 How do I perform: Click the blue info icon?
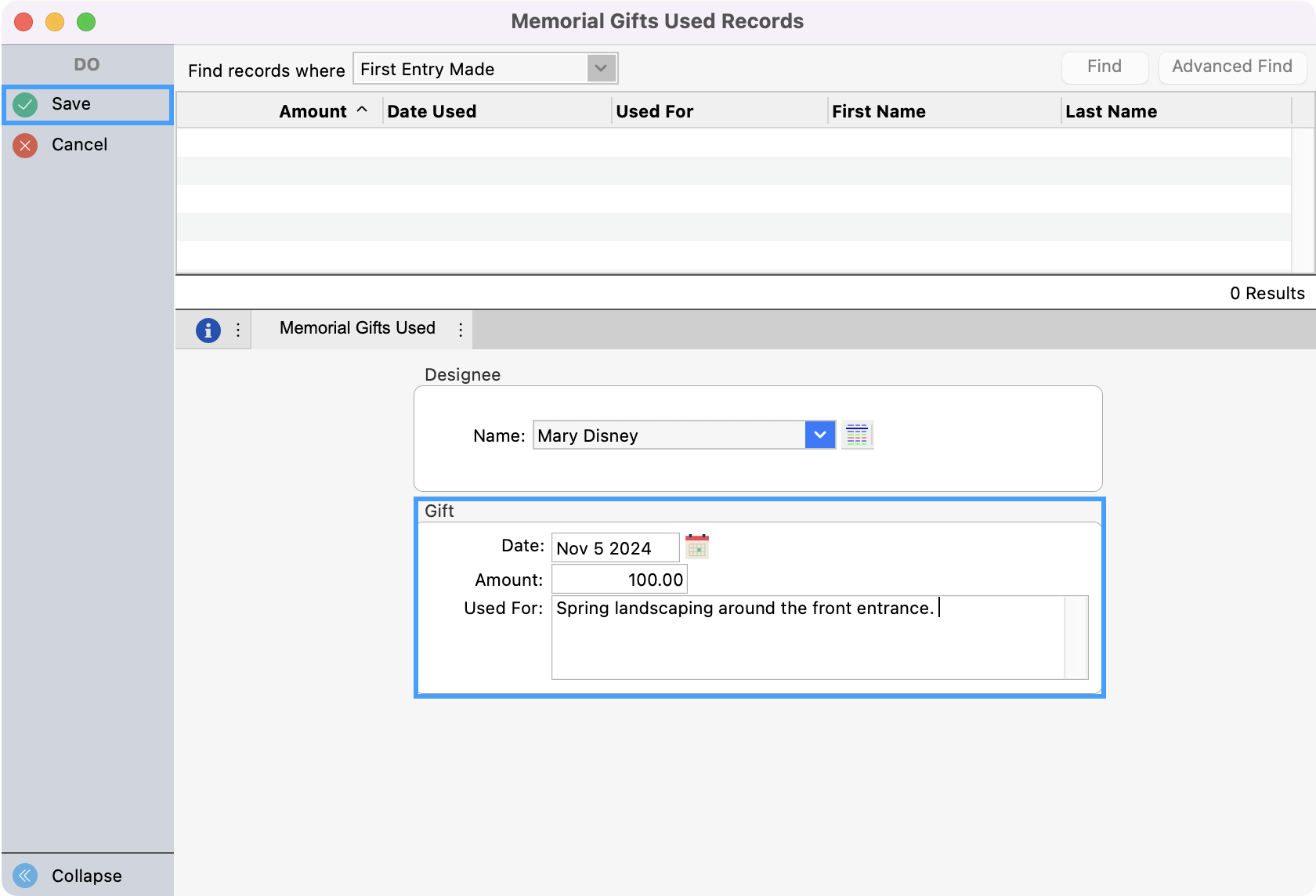[208, 330]
